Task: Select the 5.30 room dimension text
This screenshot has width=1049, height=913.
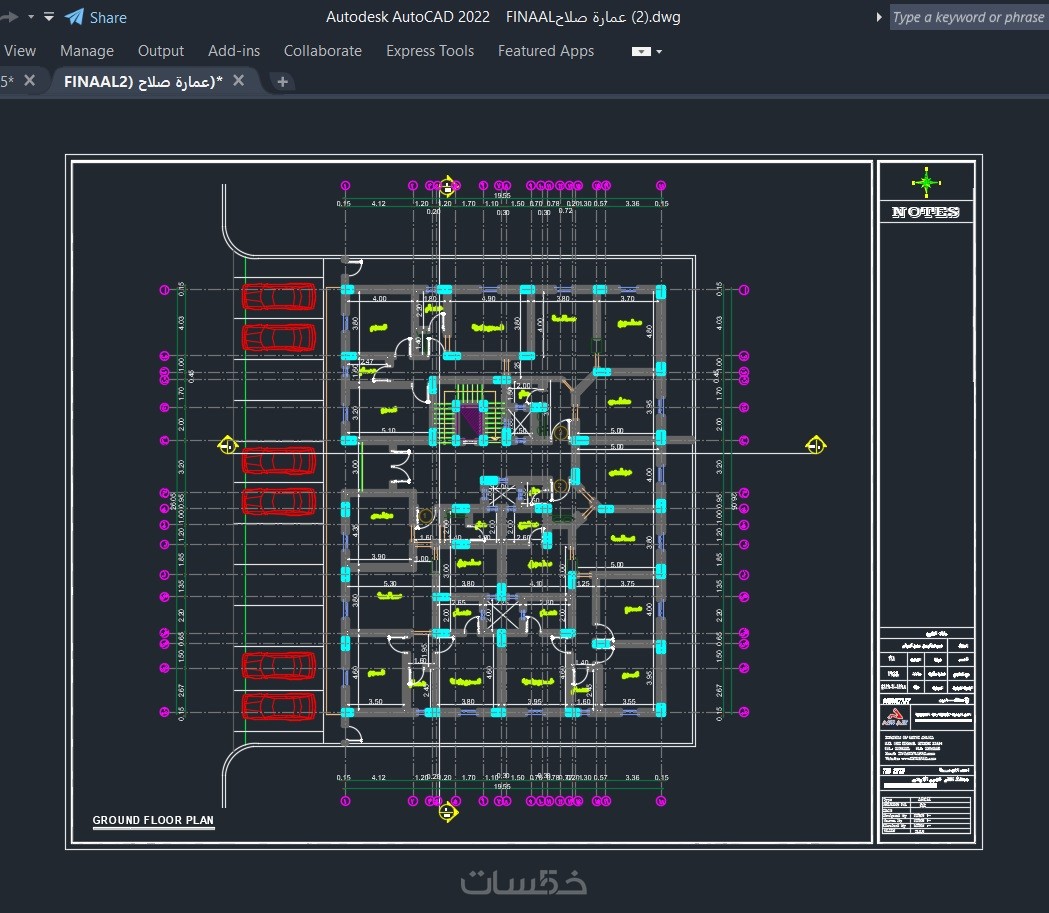Action: 389,584
